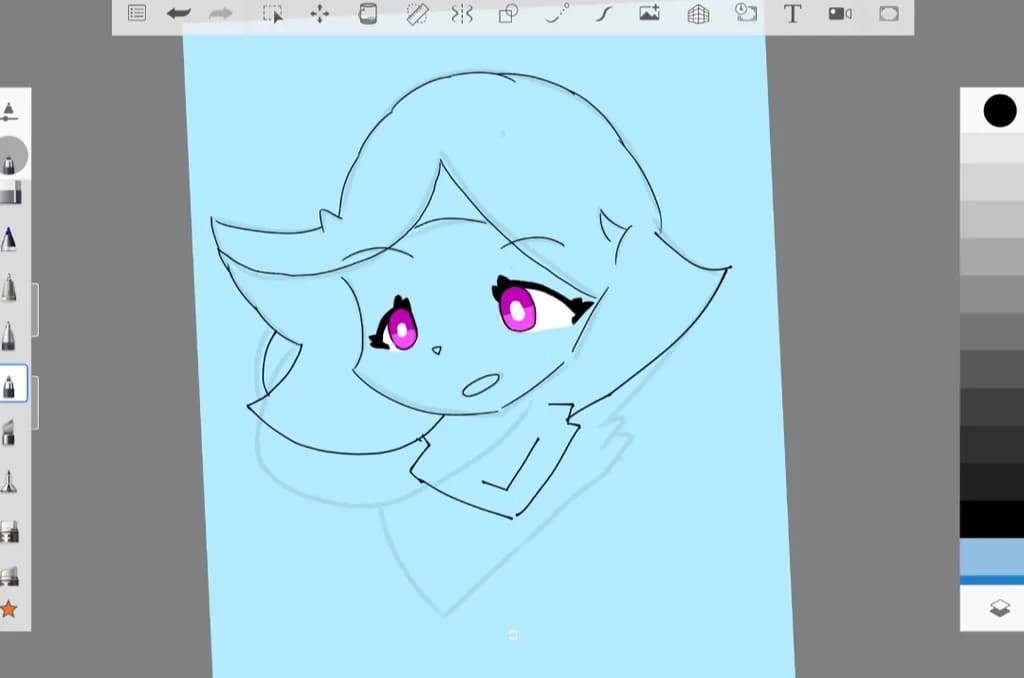This screenshot has width=1024, height=678.
Task: Select the Flood Fill bucket tool
Action: (x=368, y=14)
